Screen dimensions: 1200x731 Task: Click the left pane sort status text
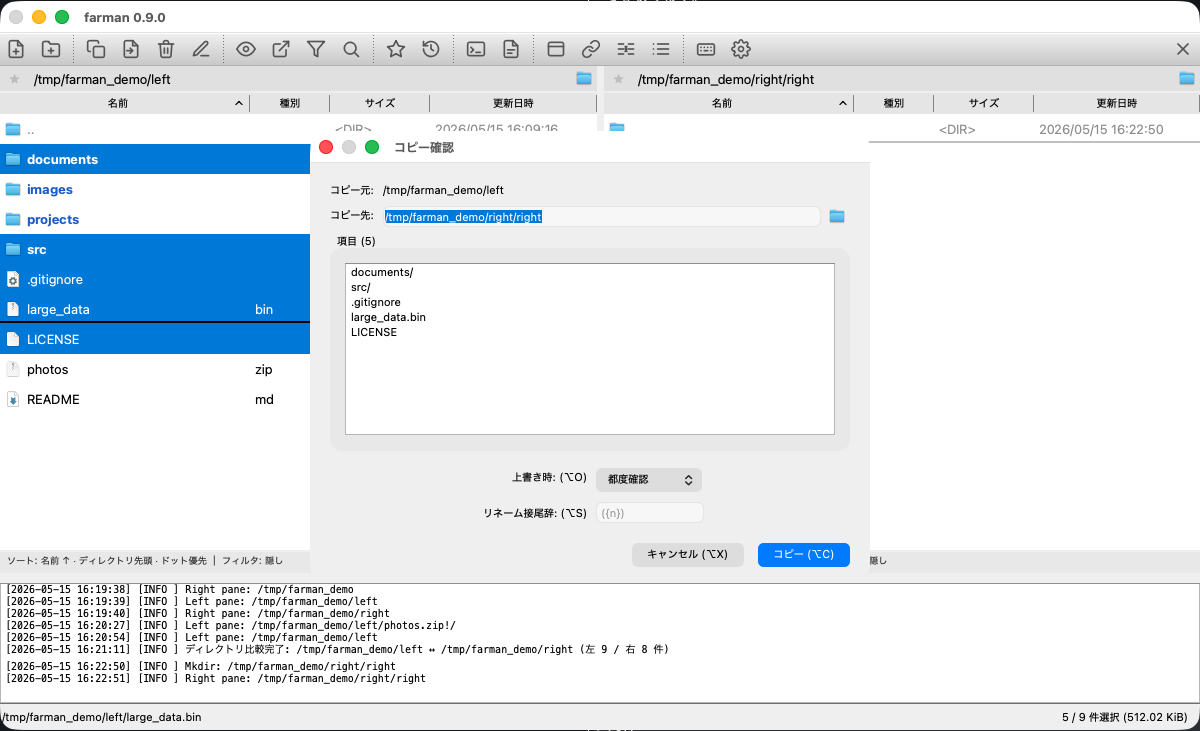click(145, 561)
